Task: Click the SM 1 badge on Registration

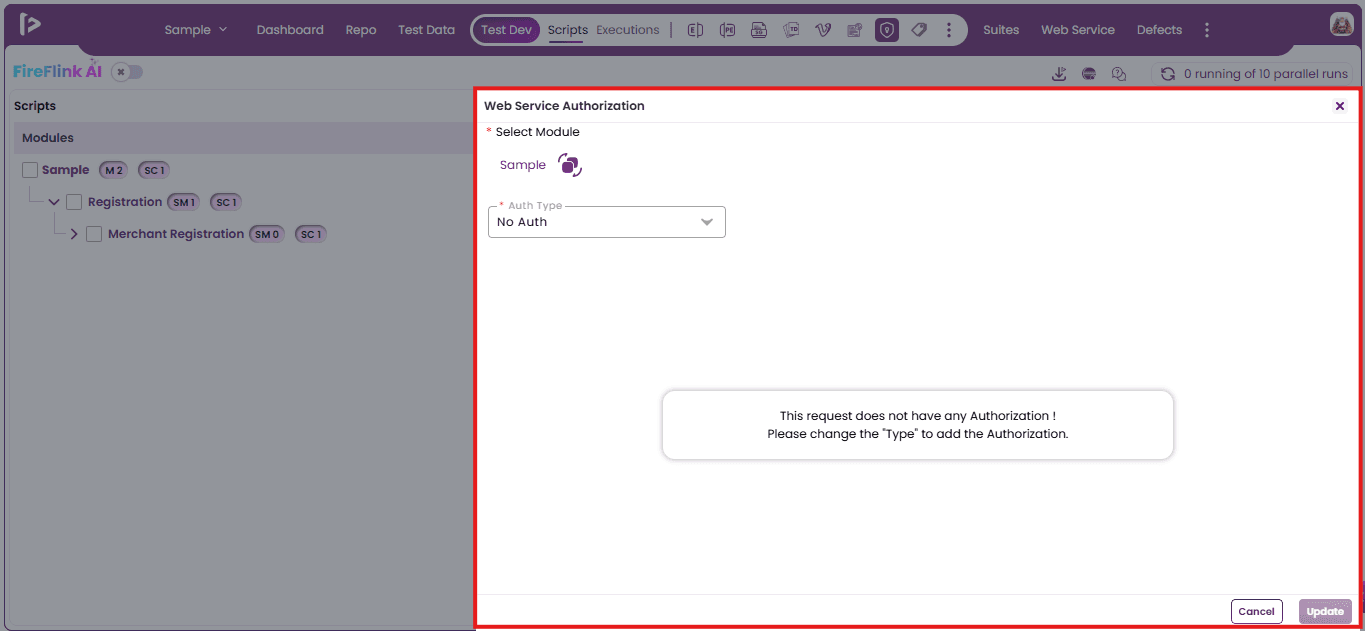Action: coord(184,202)
